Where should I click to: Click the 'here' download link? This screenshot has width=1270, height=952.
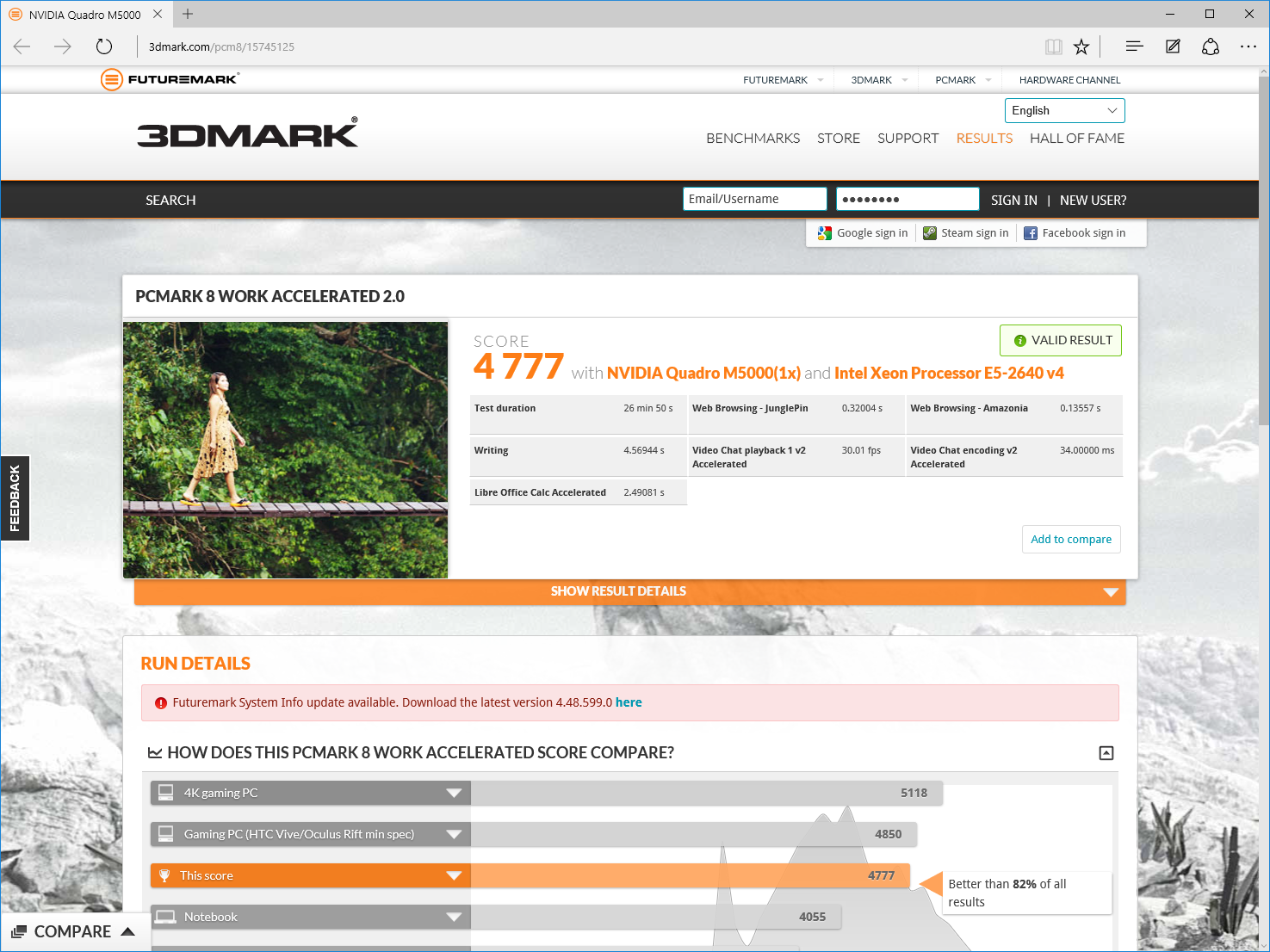coord(629,702)
